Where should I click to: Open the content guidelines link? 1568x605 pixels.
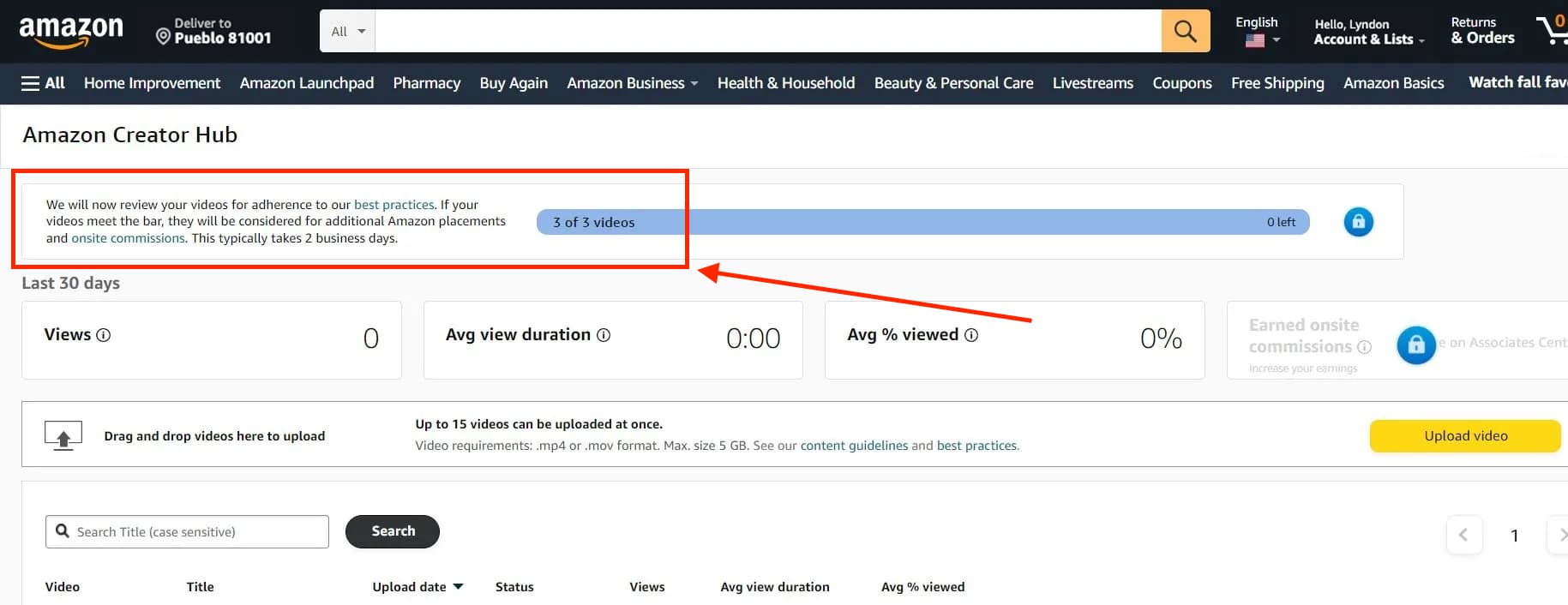pos(854,446)
